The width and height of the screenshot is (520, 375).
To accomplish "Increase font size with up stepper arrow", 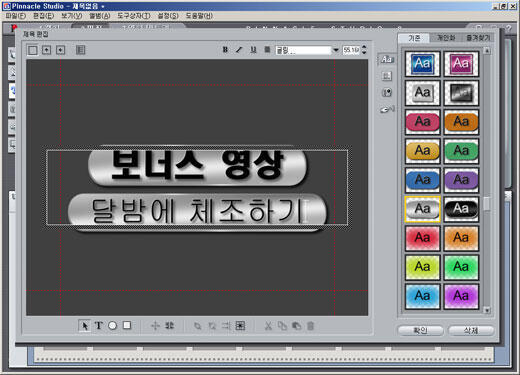I will click(364, 47).
